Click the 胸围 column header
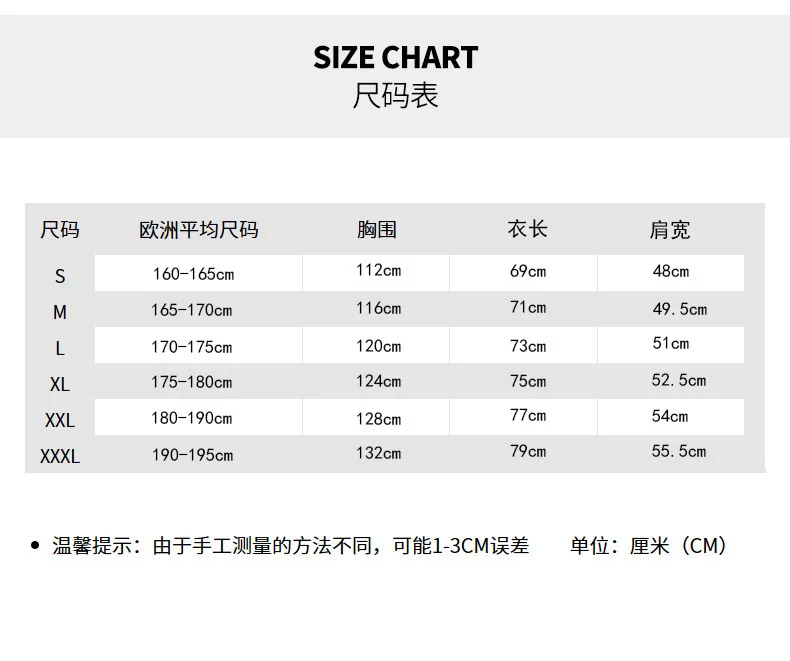 click(x=377, y=230)
